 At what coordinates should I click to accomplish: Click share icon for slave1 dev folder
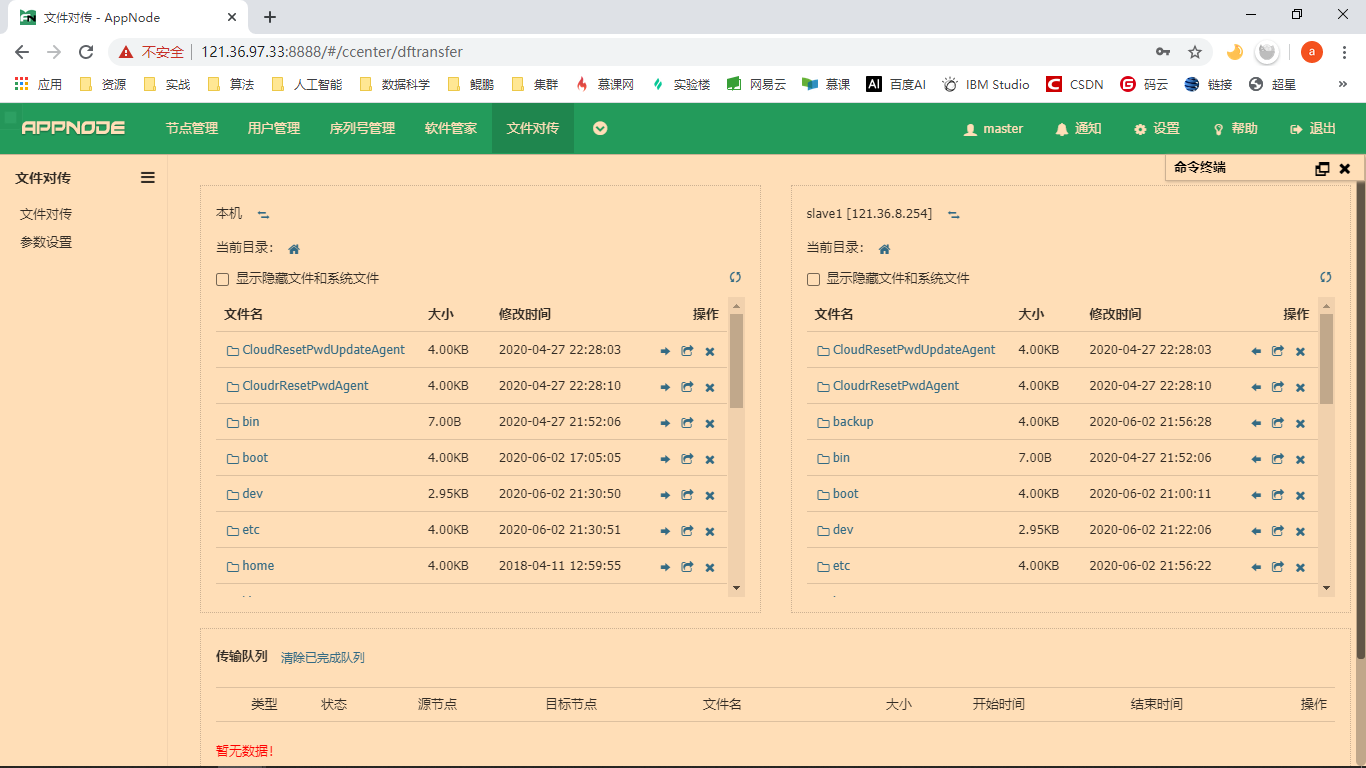pos(1278,531)
